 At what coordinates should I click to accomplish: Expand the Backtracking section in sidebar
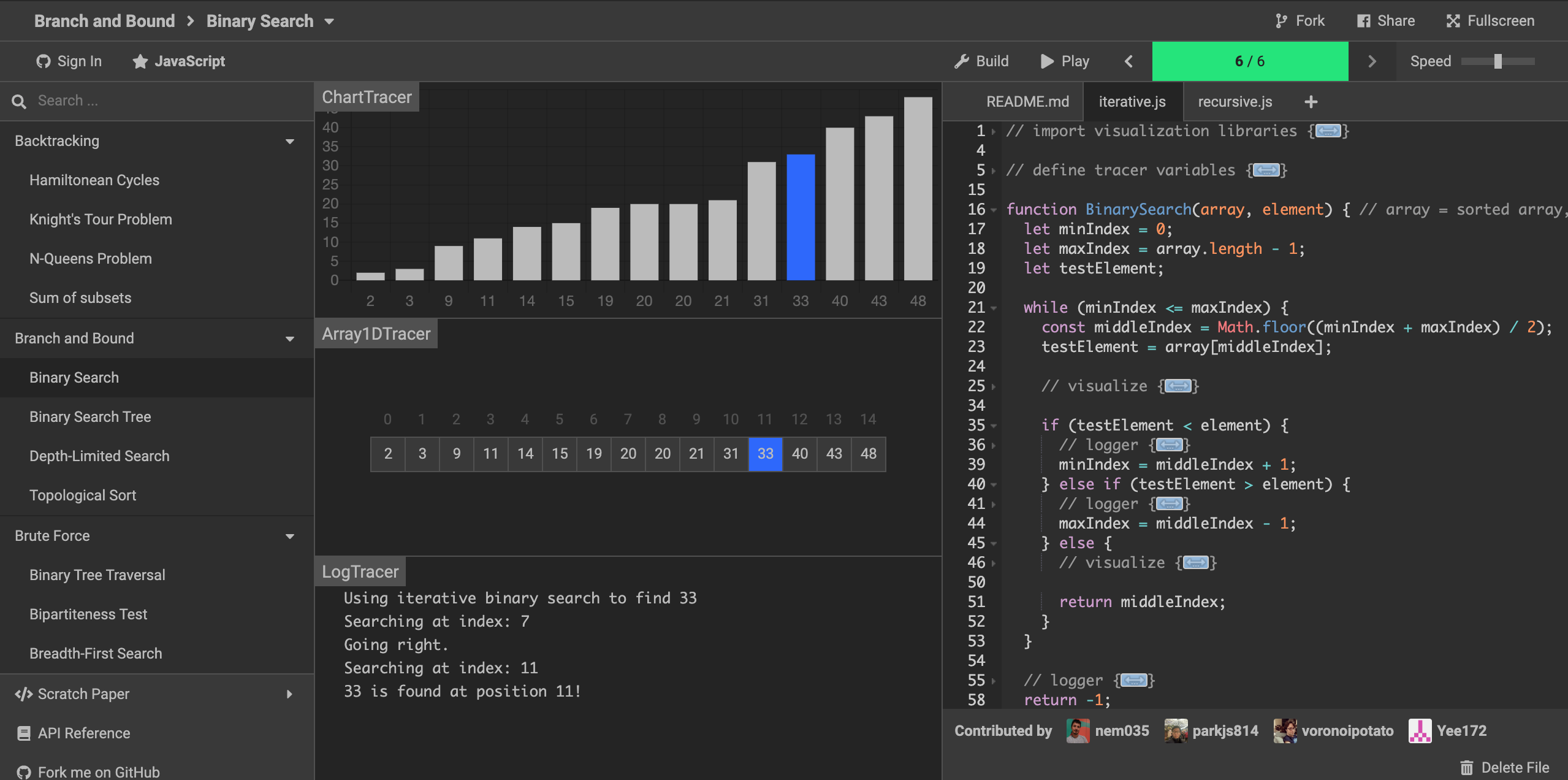[x=290, y=140]
